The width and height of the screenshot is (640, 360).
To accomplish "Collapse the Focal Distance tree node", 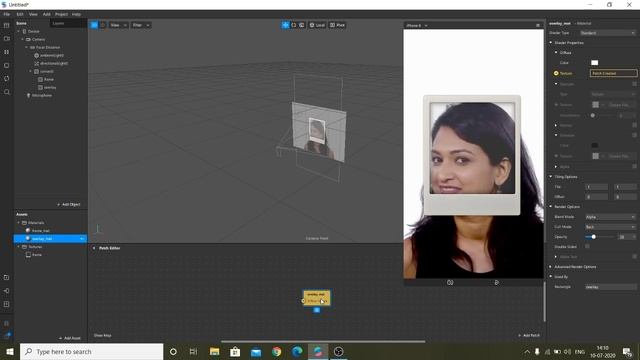I will pyautogui.click(x=27, y=47).
